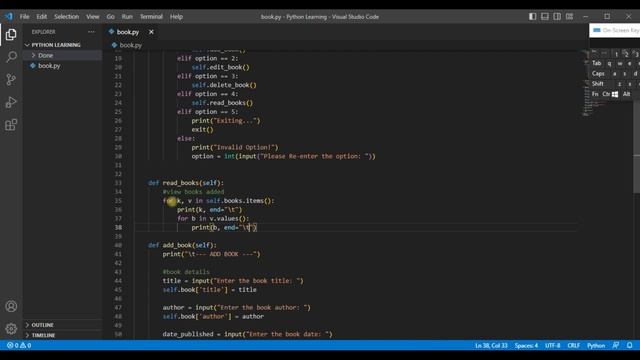Open Explorer views and more actions ellipsis
The width and height of the screenshot is (640, 360).
pos(91,32)
